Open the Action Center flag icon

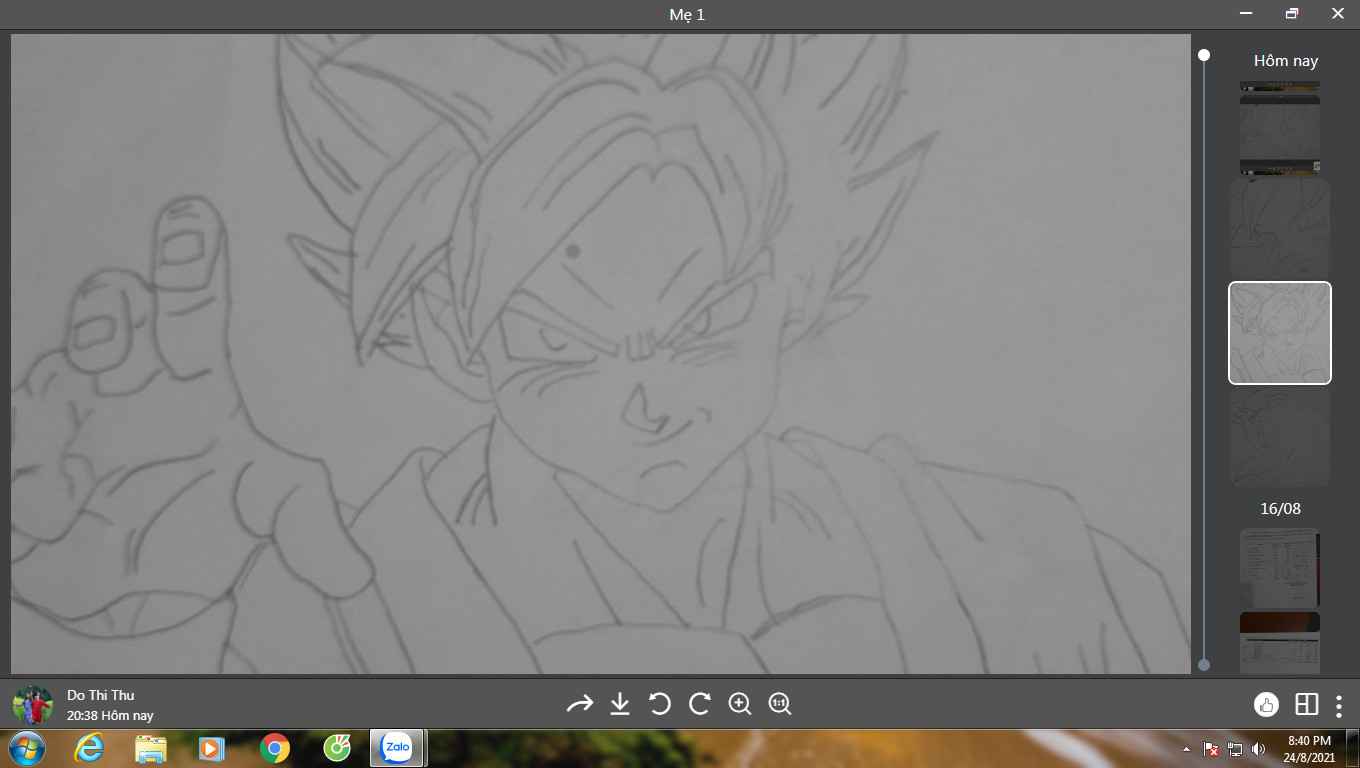1210,749
